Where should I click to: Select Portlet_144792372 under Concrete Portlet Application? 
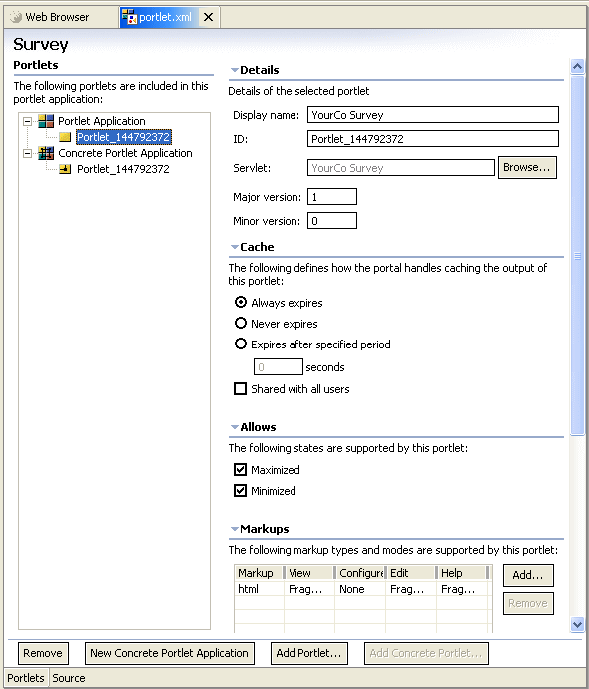coord(123,169)
